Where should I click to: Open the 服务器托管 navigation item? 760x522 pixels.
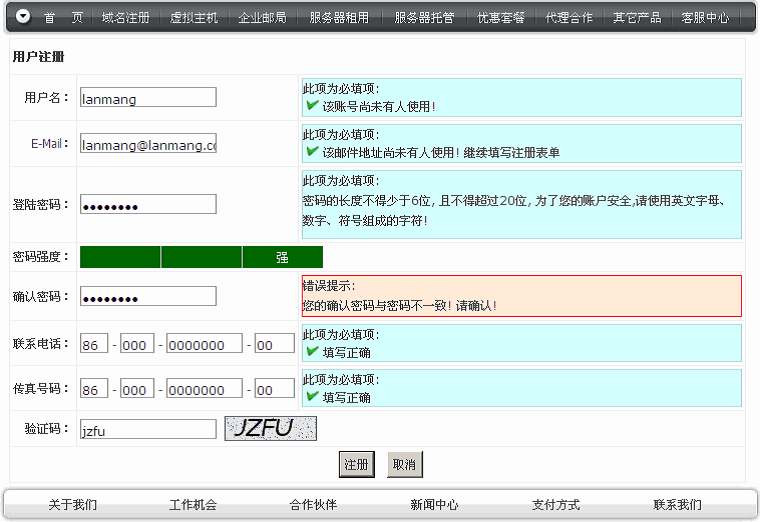click(x=424, y=18)
